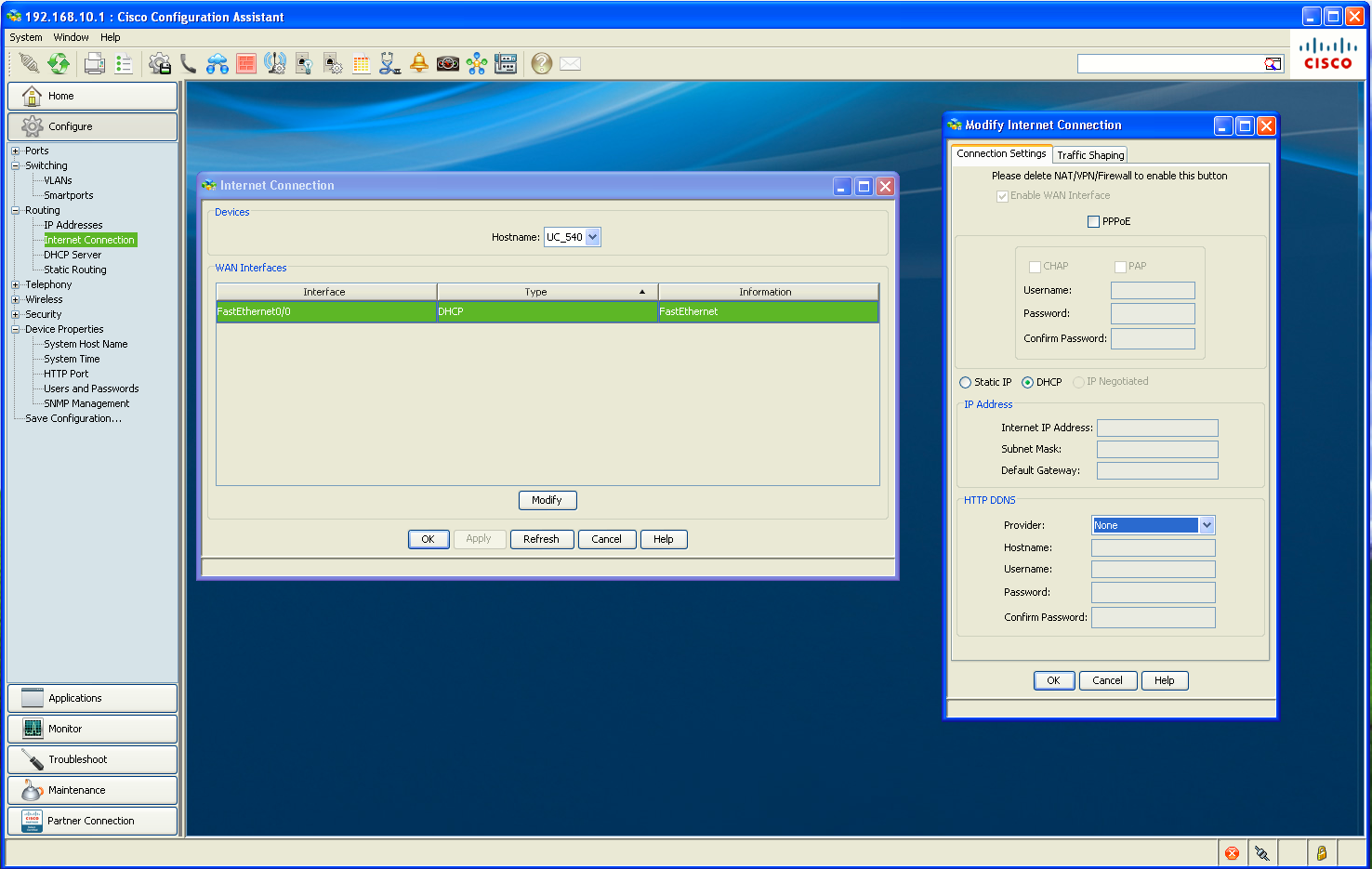Open the HTTP DDNS Provider dropdown

coord(1153,525)
